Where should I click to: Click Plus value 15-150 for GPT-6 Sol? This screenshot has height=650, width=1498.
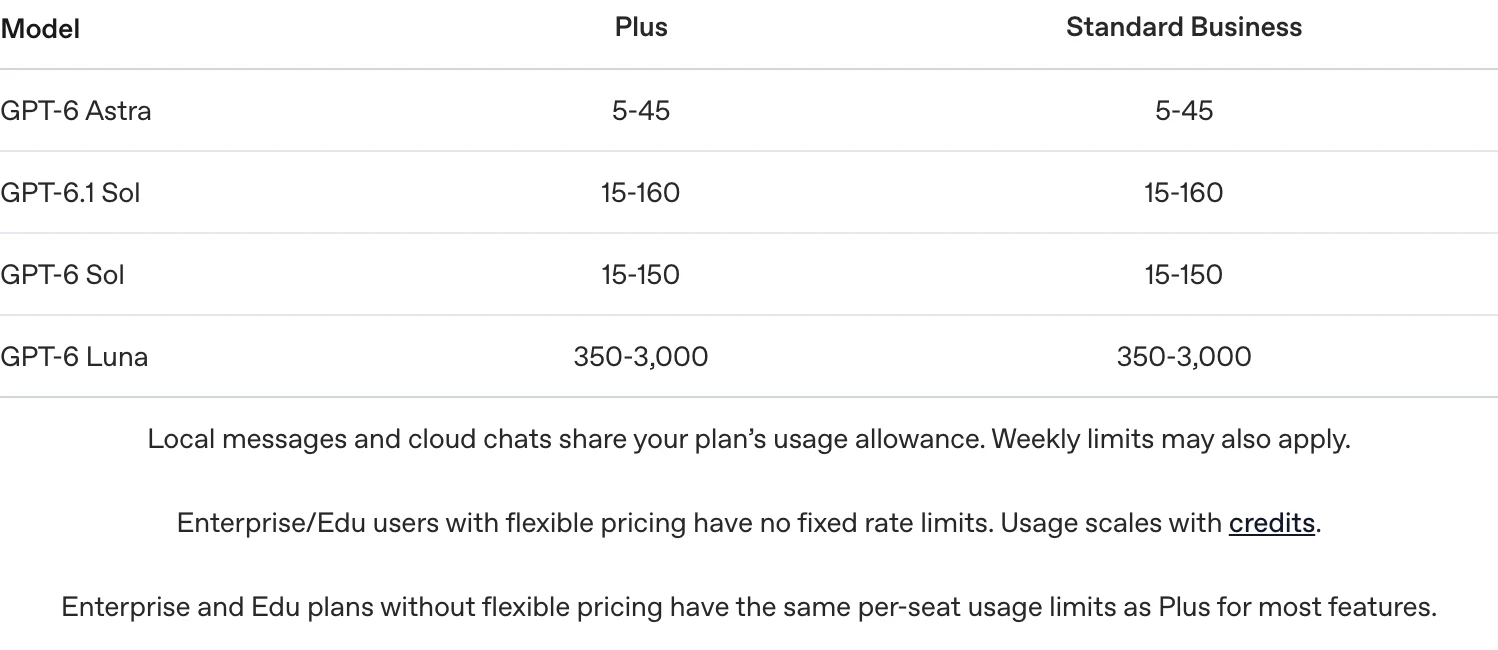[x=641, y=274]
